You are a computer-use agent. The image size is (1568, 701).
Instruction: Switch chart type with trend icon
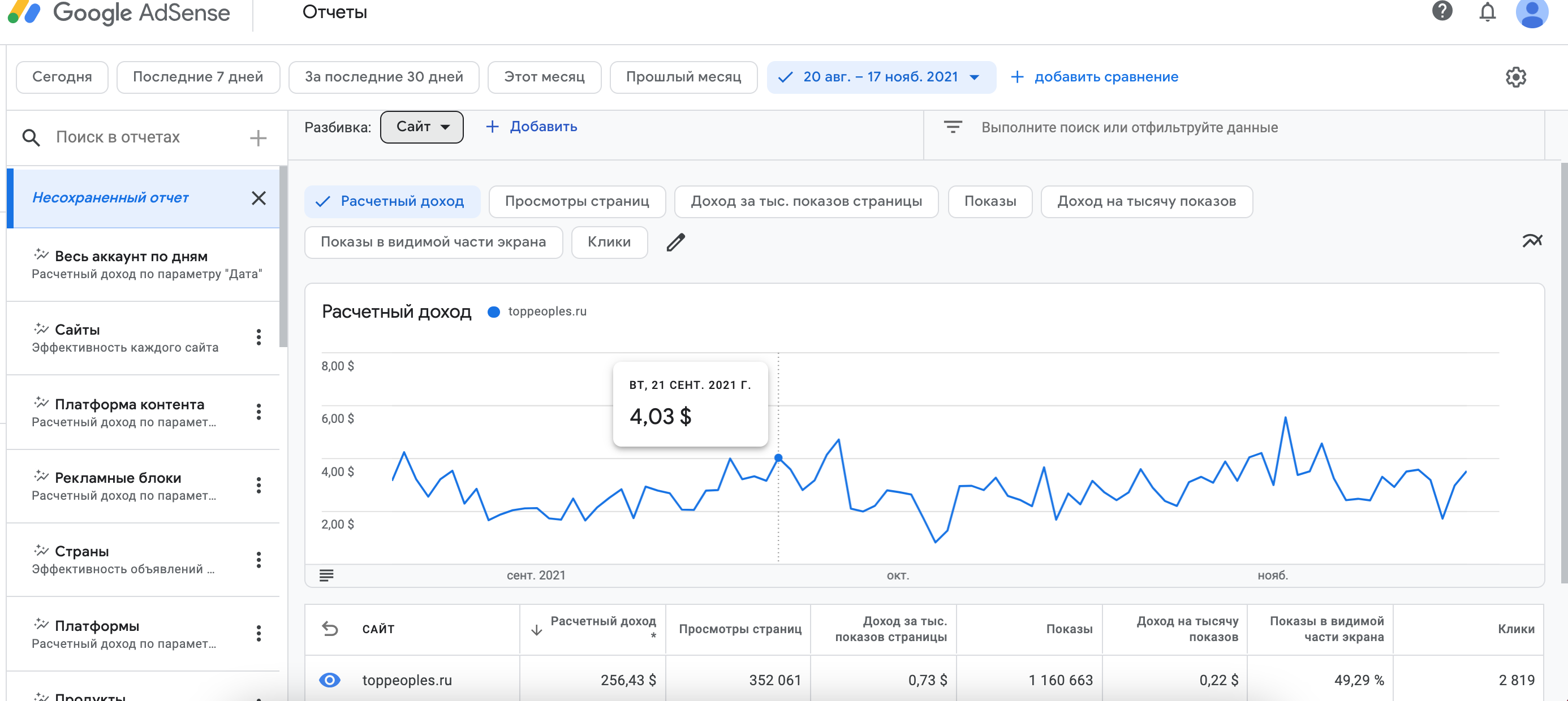click(x=1532, y=241)
